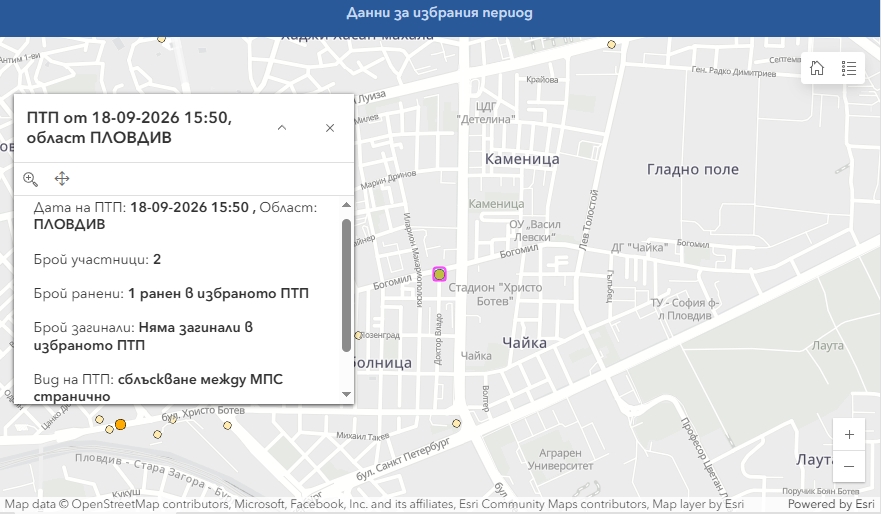Click the popup scrollbar thumb
Viewport: 881px width, 514px height.
coord(346,285)
